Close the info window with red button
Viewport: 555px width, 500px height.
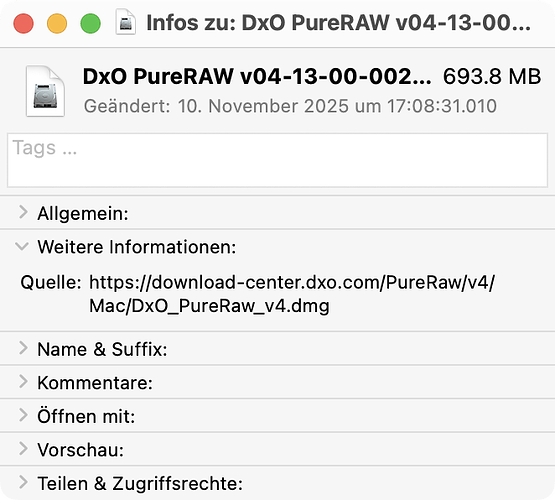[23, 23]
